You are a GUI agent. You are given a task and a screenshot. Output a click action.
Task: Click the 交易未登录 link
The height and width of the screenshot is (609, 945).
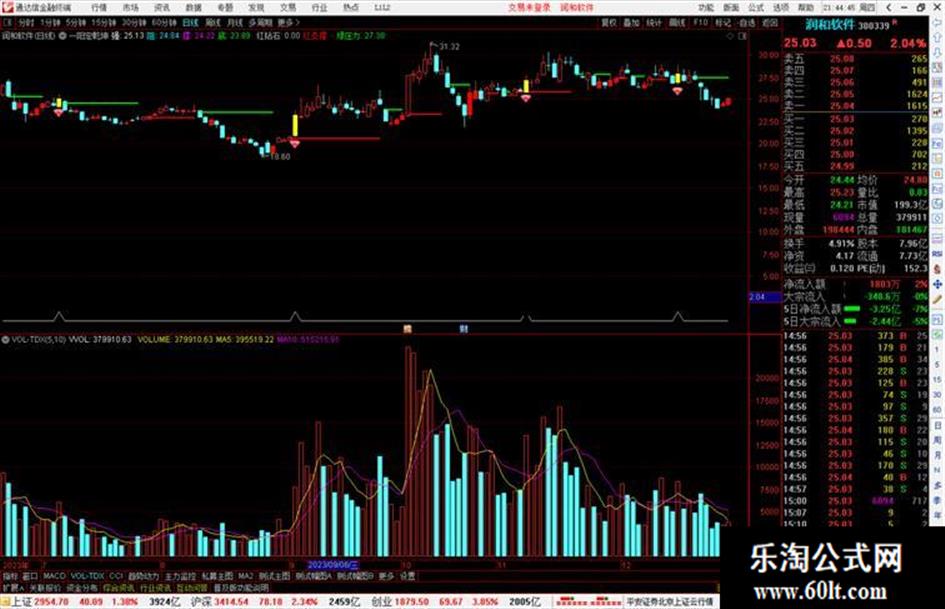click(x=529, y=8)
